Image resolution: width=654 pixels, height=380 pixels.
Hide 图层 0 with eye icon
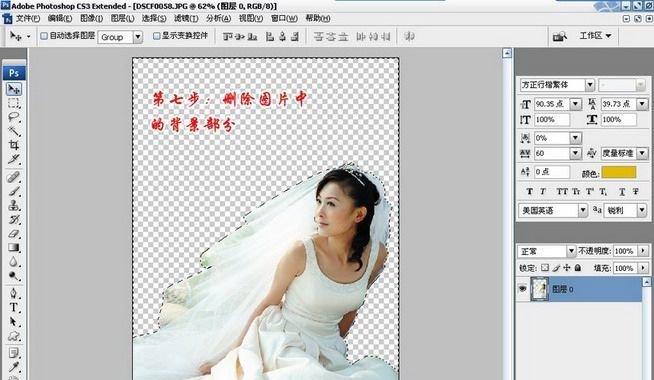point(522,289)
